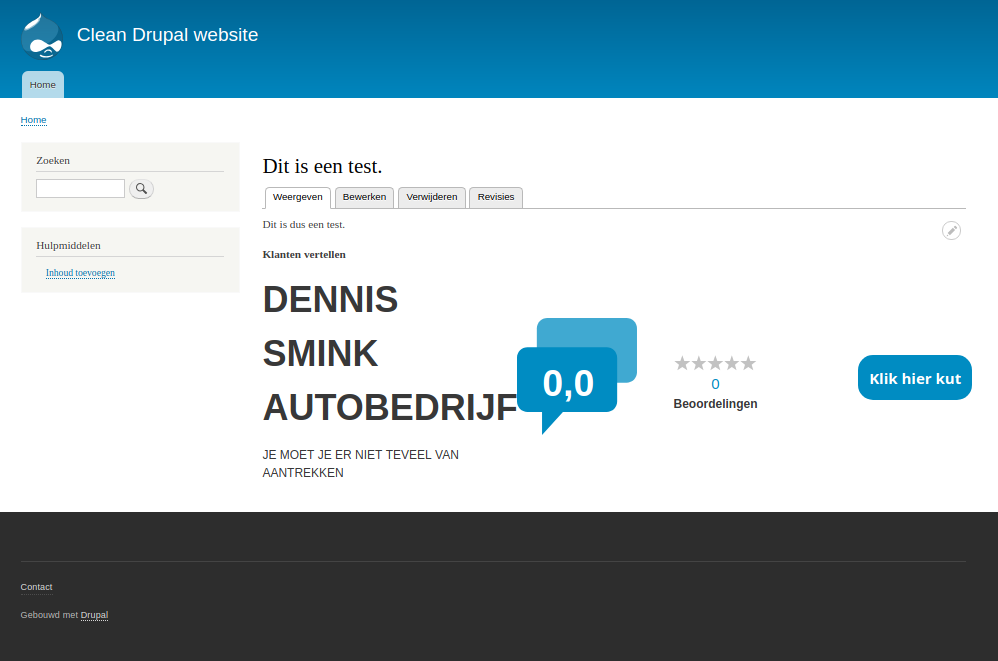Click the Beoordelingen label
Screen dimensions: 998x661
pyautogui.click(x=715, y=404)
